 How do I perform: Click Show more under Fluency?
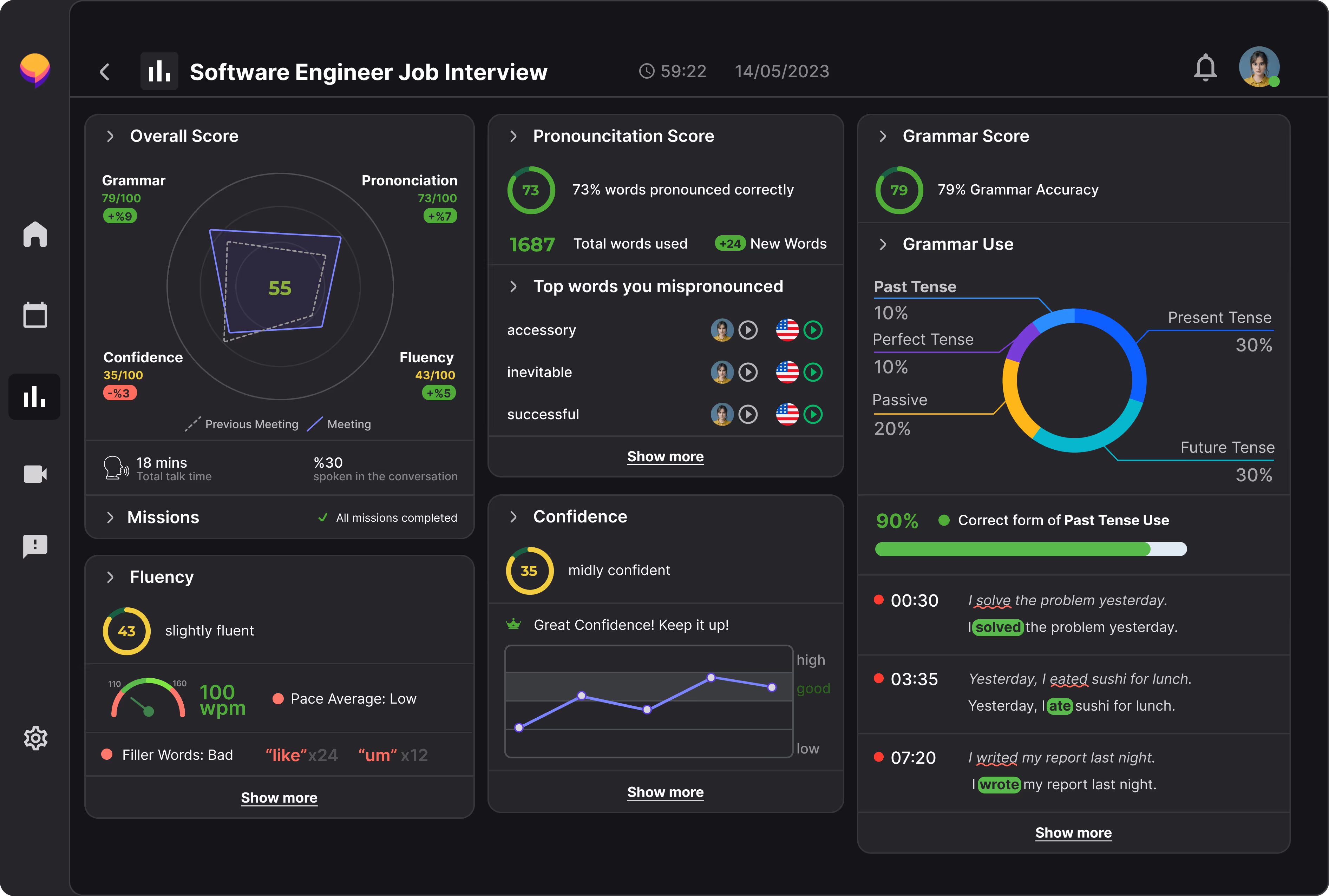coord(279,798)
